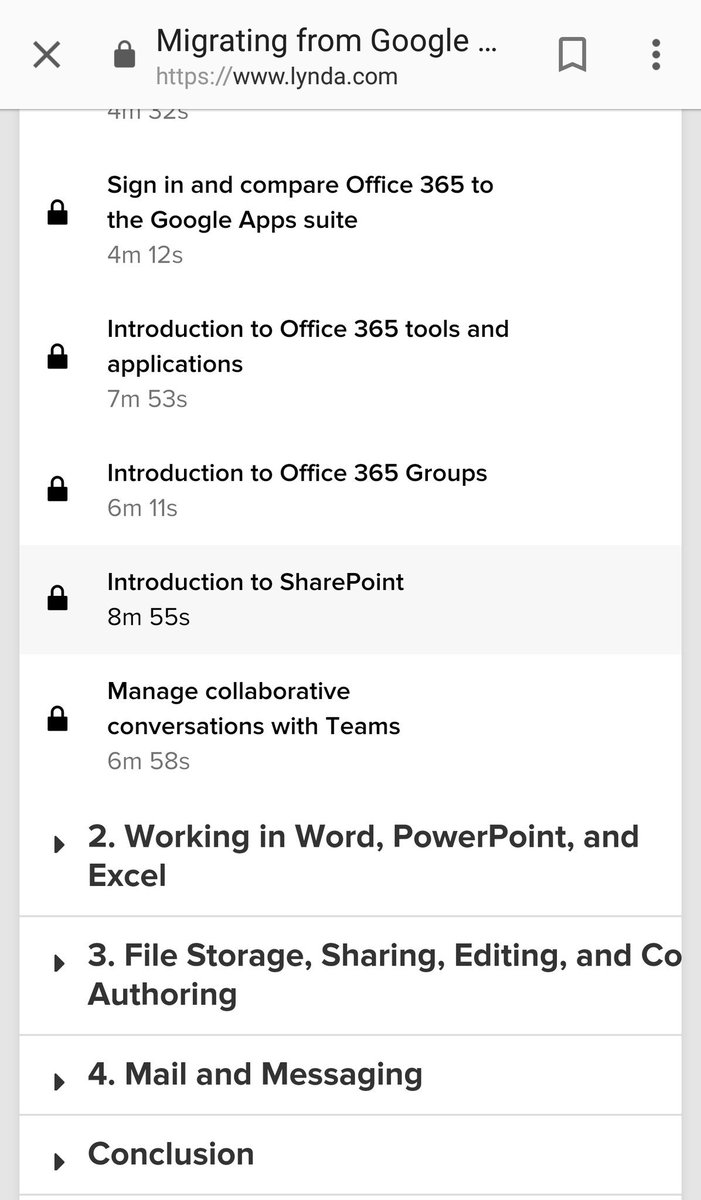Expand arrow for '2. Working in Word, PowerPoint, and Excel'
This screenshot has height=1200, width=701.
pyautogui.click(x=59, y=845)
